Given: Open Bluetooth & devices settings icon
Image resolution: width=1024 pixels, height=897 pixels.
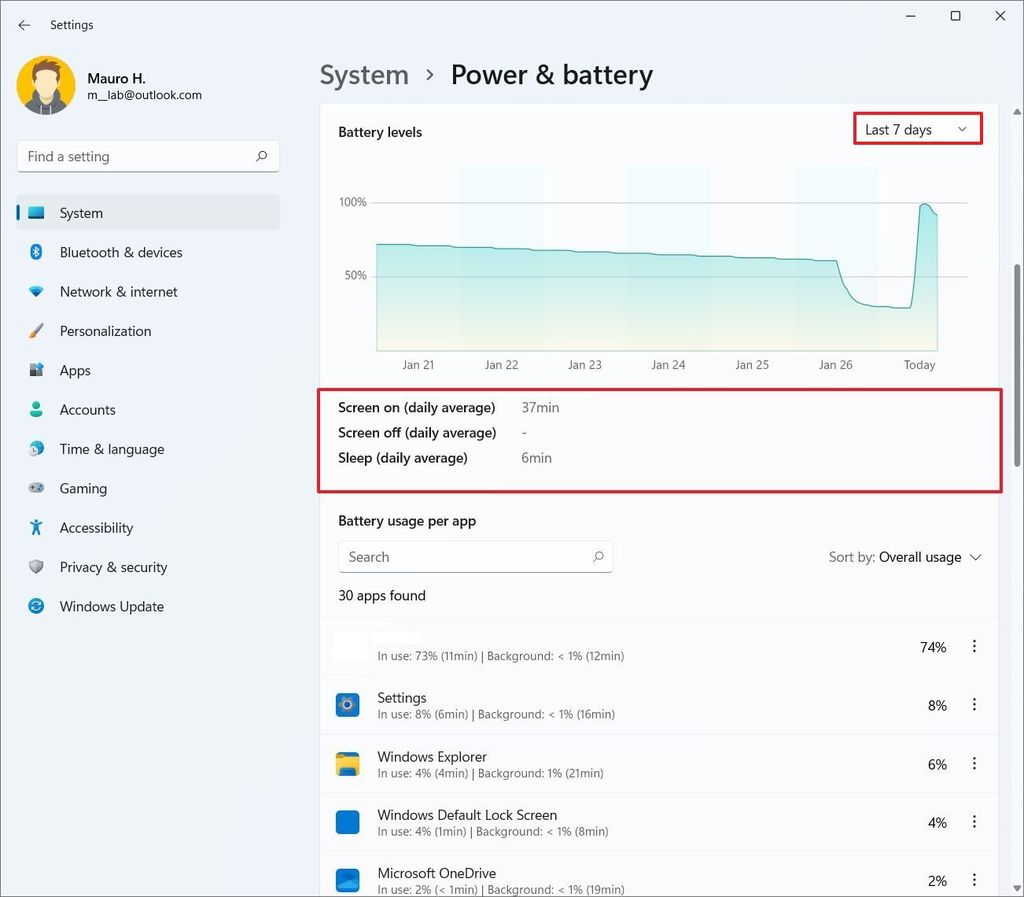Looking at the screenshot, I should (x=33, y=252).
